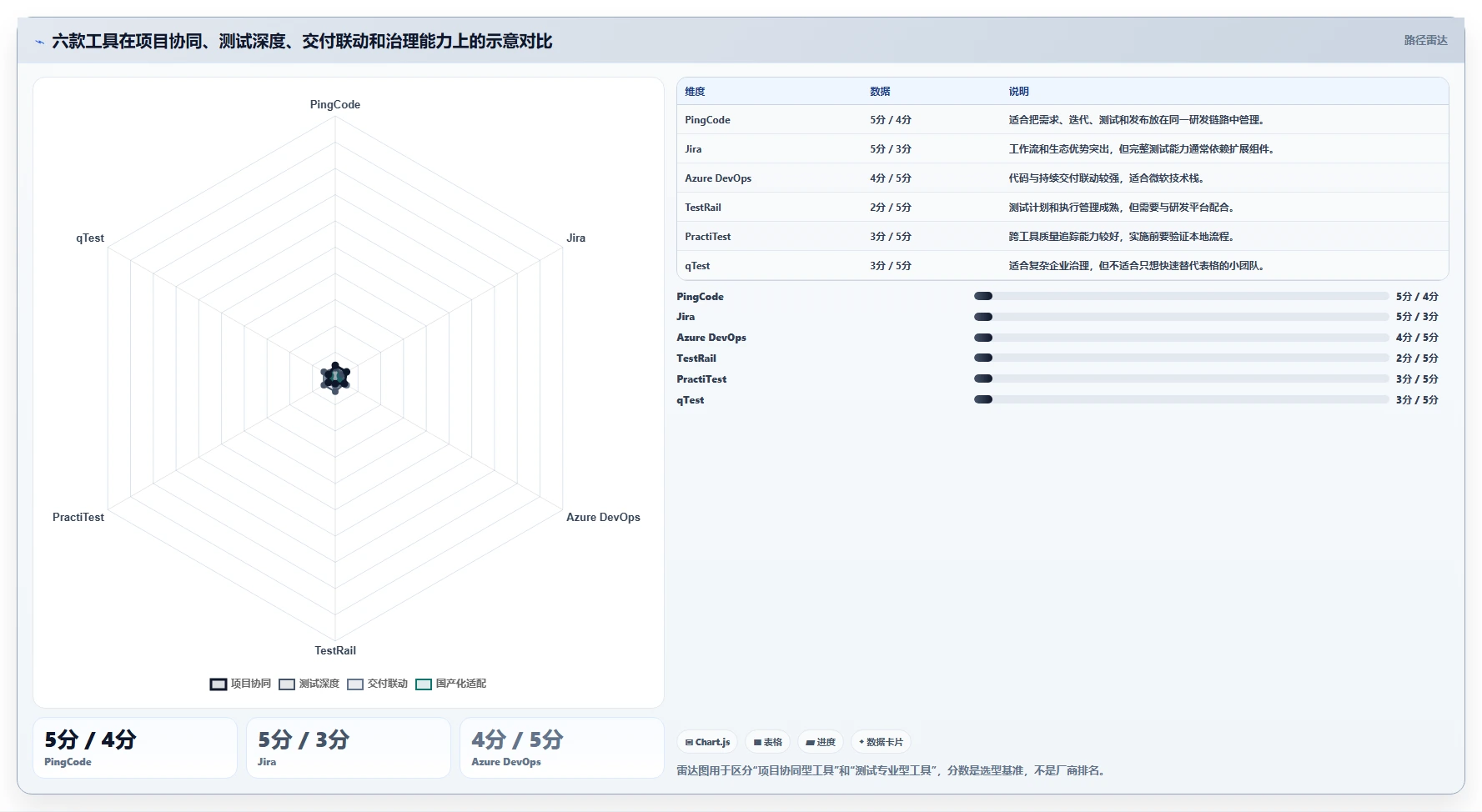Open the PingCode 5分 / 4分 summary card
This screenshot has height=812, width=1482.
135,748
